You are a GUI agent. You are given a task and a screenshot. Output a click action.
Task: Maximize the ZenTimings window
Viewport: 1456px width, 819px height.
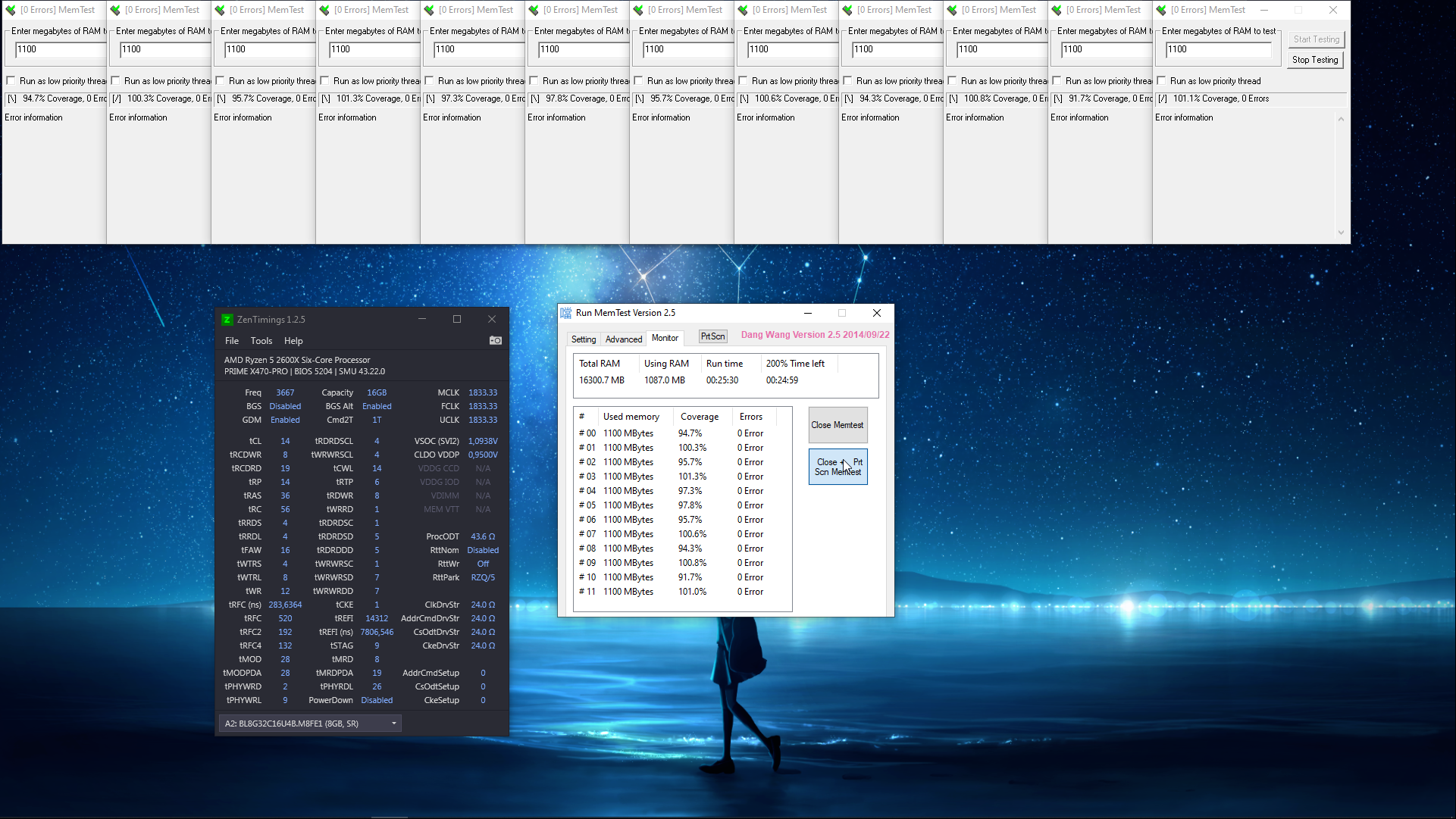point(457,319)
